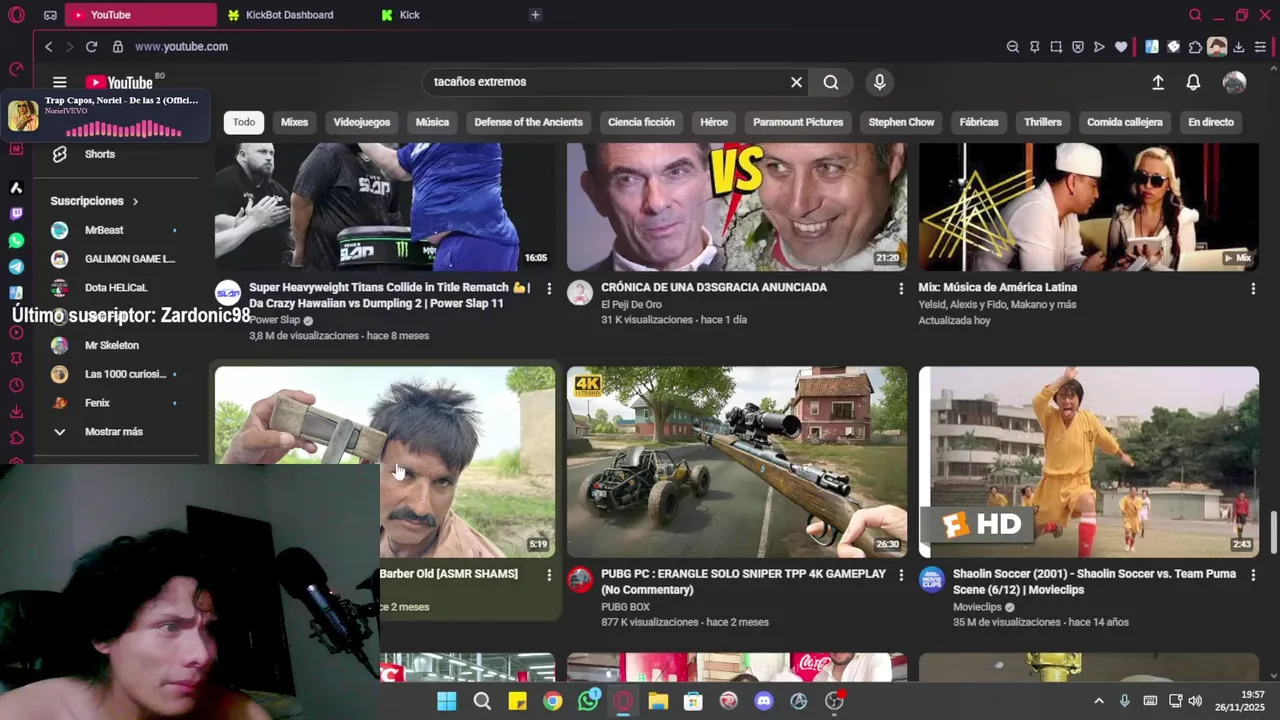Start voice search with the microphone
Screen dimensions: 1280x720
879,82
